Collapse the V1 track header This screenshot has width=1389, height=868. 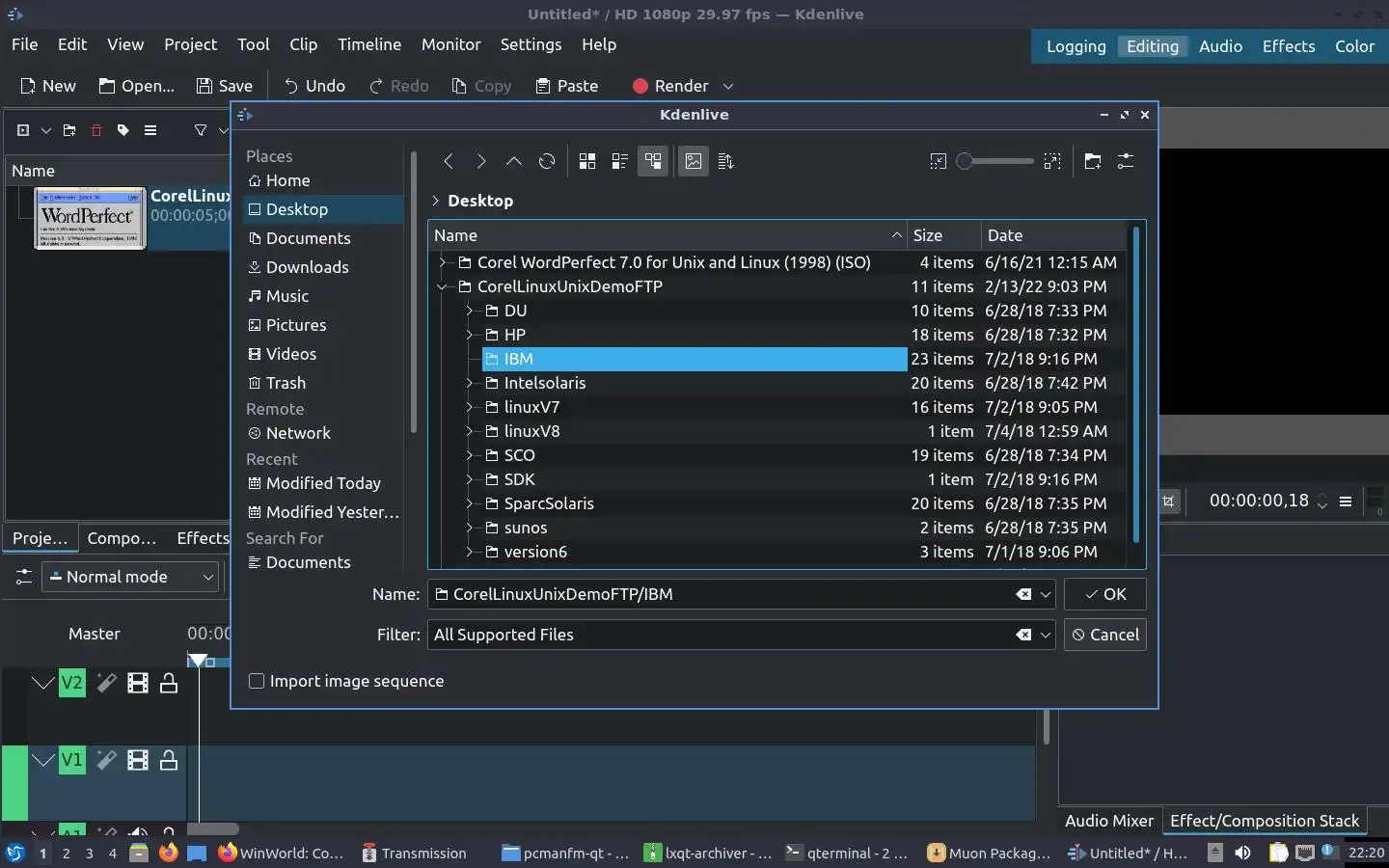coord(42,760)
